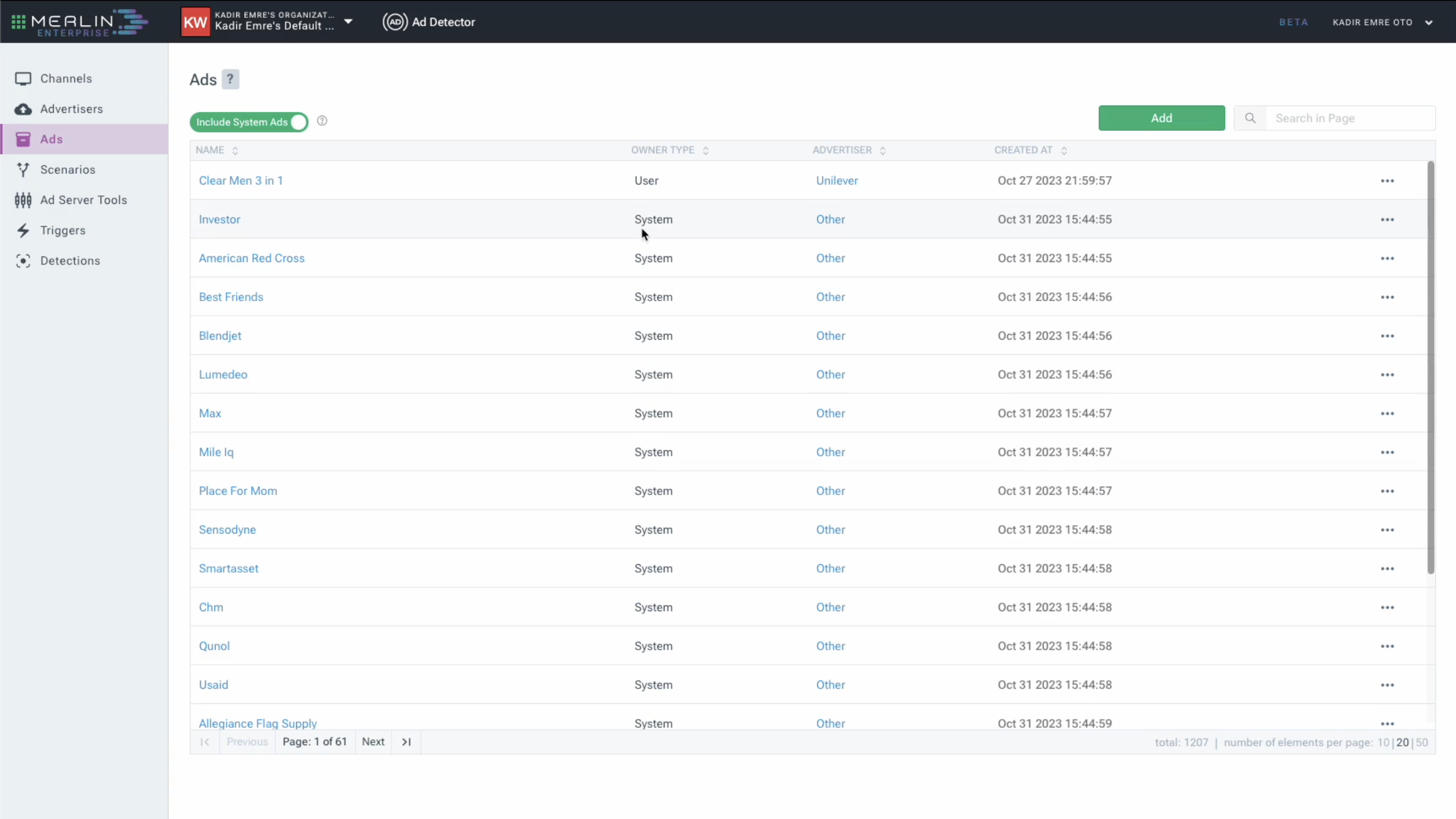Click the search magnifier icon
This screenshot has height=819, width=1456.
(x=1250, y=118)
